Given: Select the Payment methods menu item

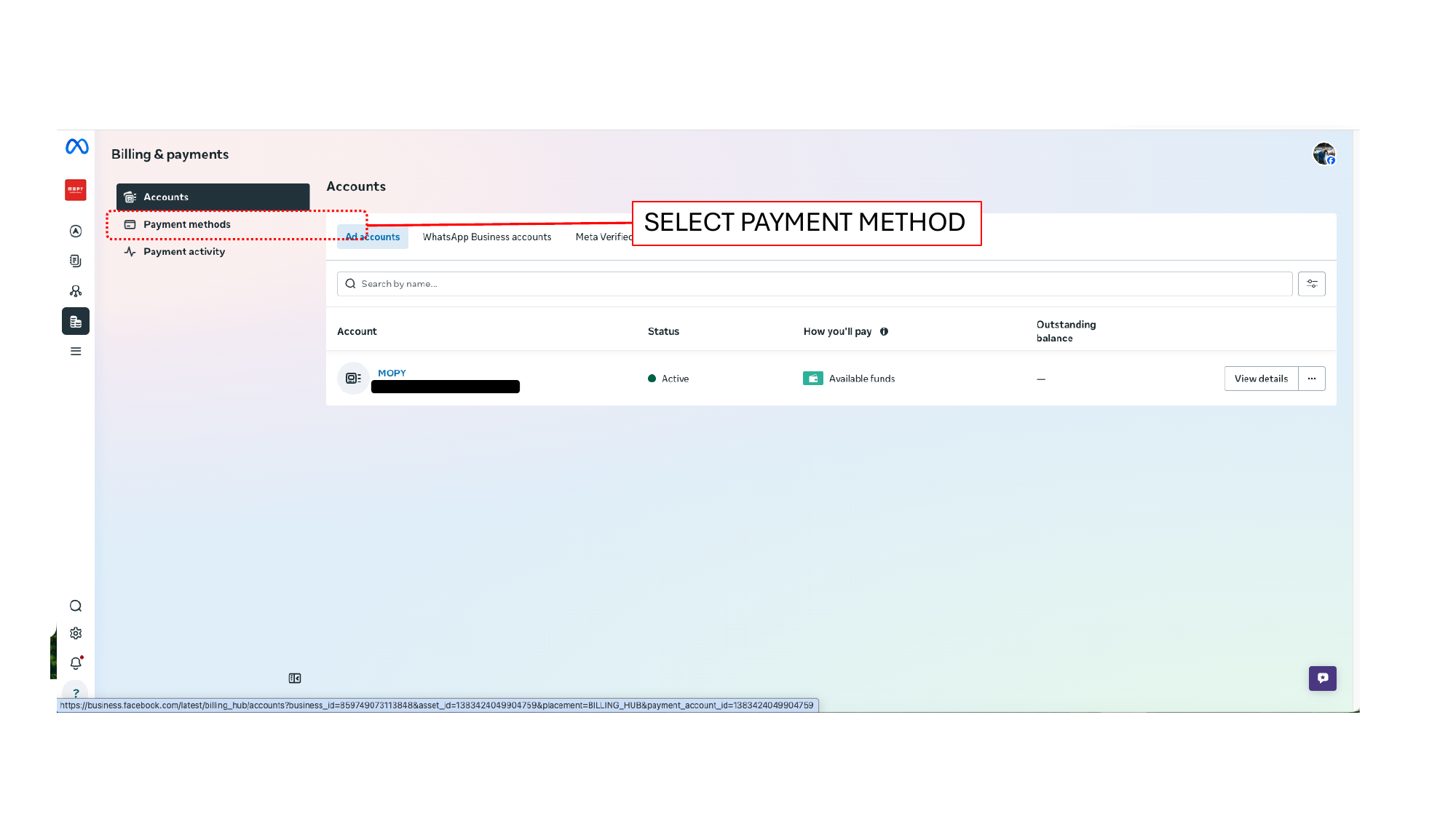Looking at the screenshot, I should click(x=186, y=224).
